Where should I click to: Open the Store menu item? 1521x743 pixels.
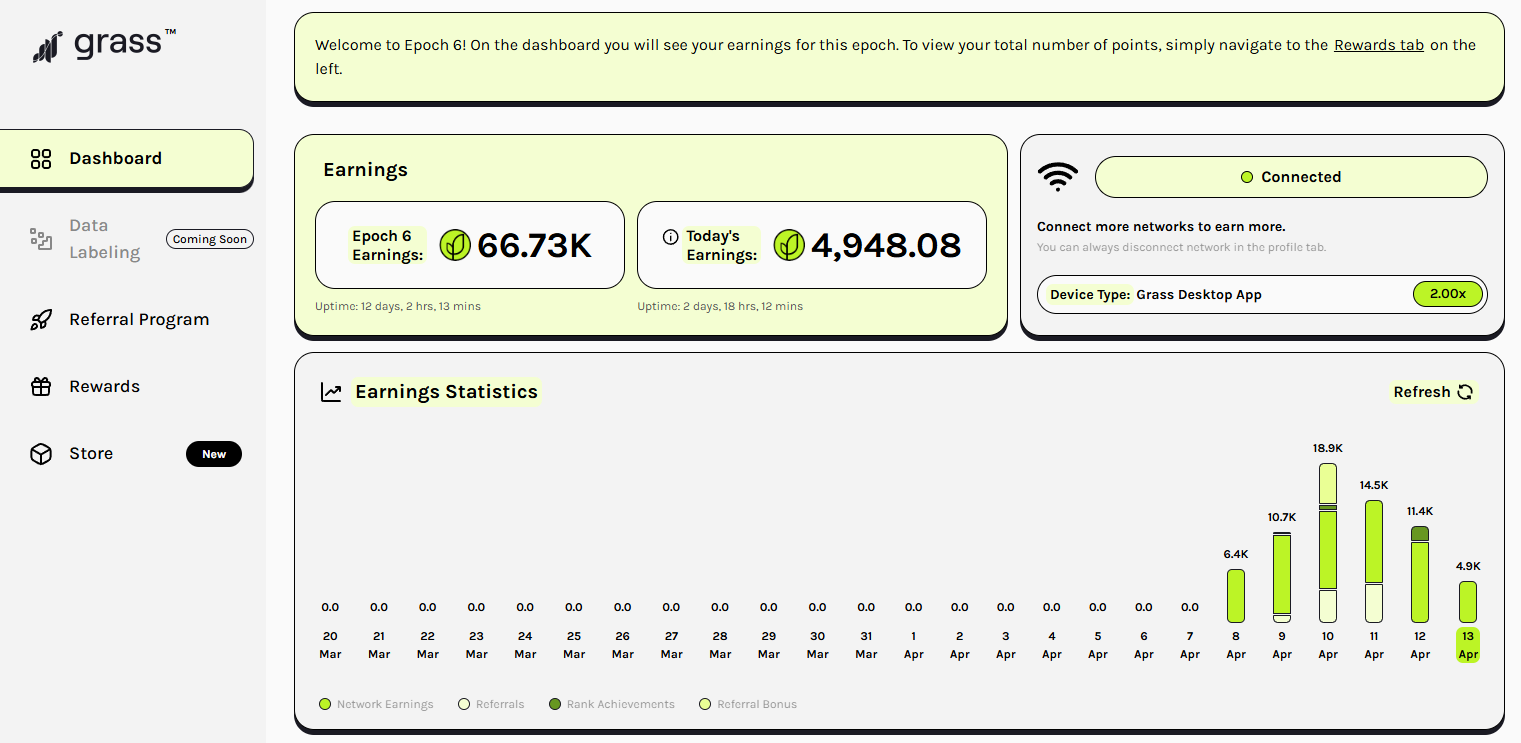point(91,454)
